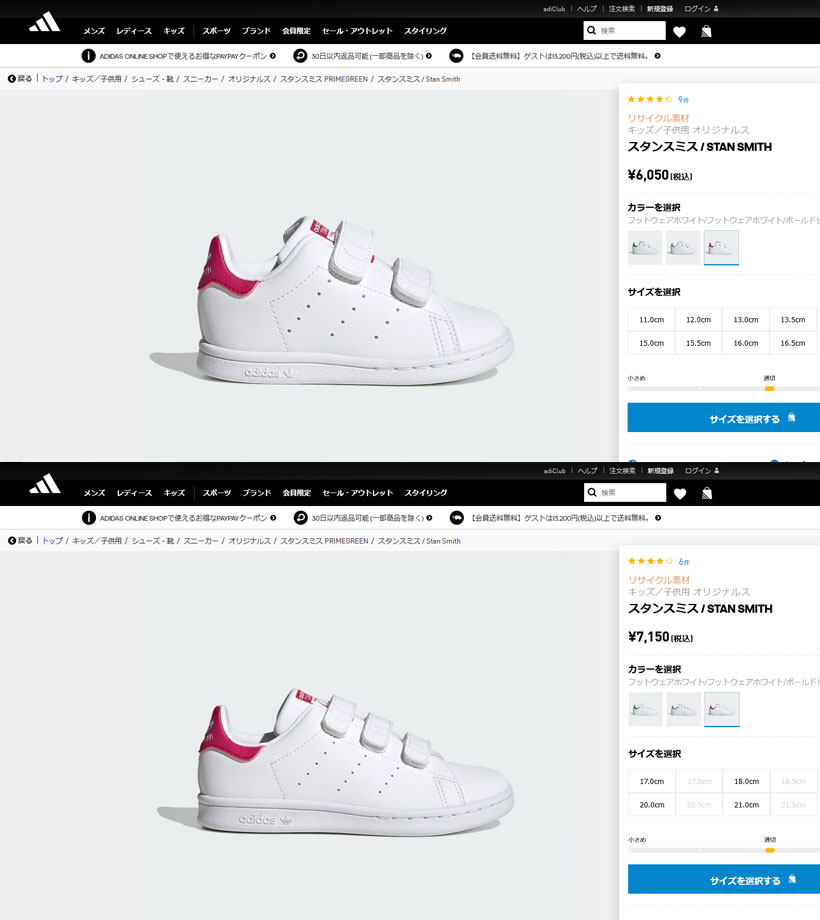This screenshot has width=820, height=920.
Task: Click the returns icon beside 30日以内返品可能
Action: 299,56
